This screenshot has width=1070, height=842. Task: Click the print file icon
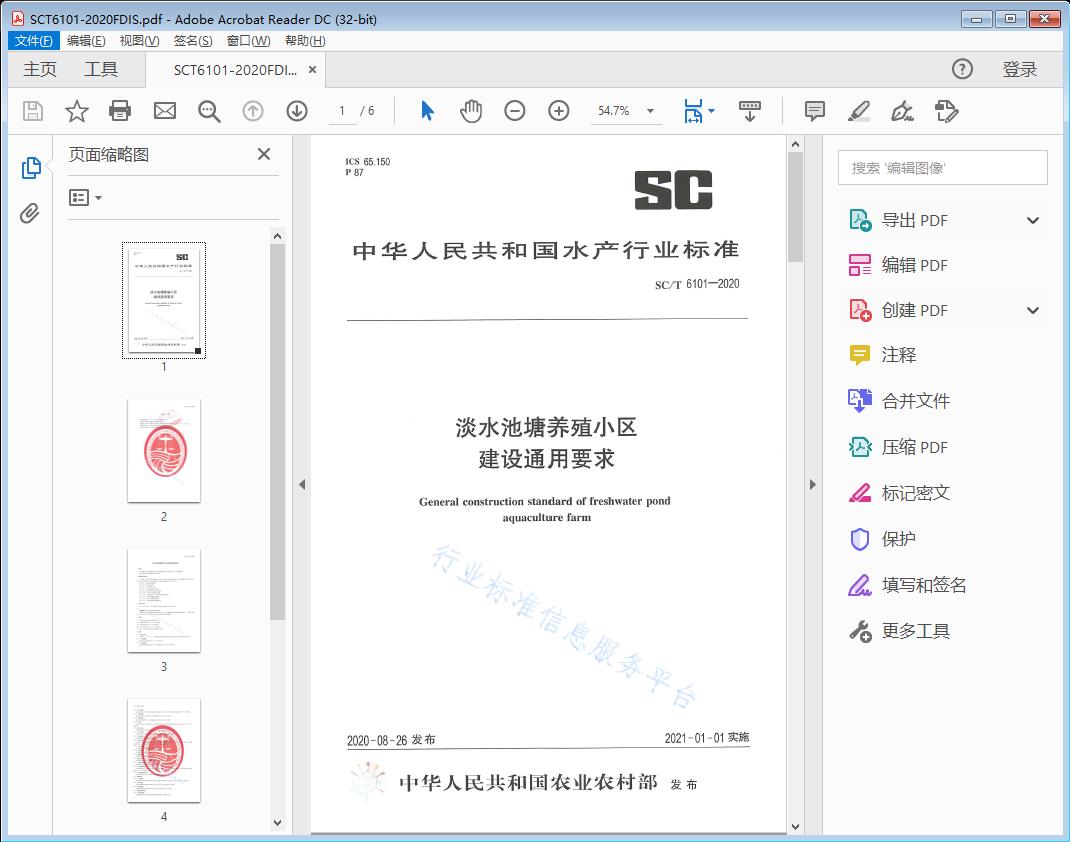click(x=120, y=111)
